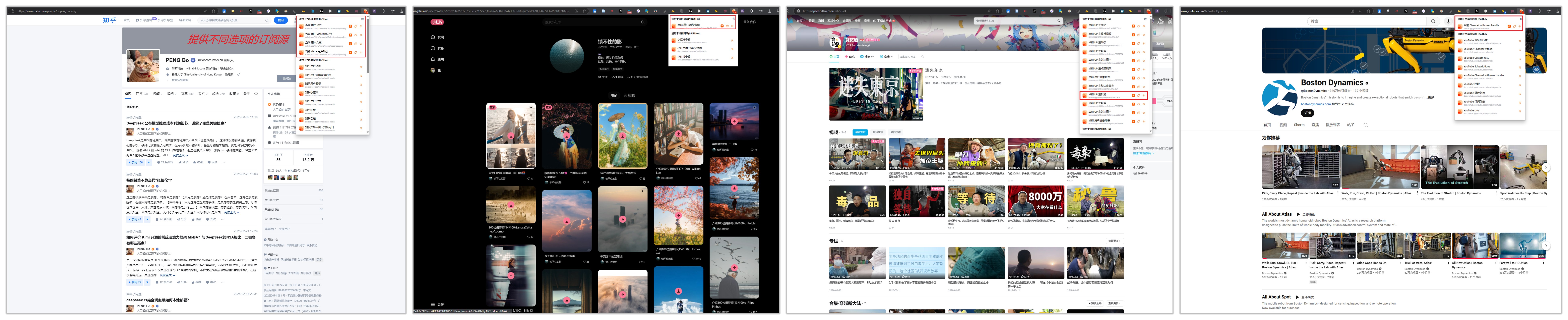Image resolution: width=1568 pixels, height=320 pixels.
Task: Click Zhihu blue 提问 button
Action: point(281,20)
